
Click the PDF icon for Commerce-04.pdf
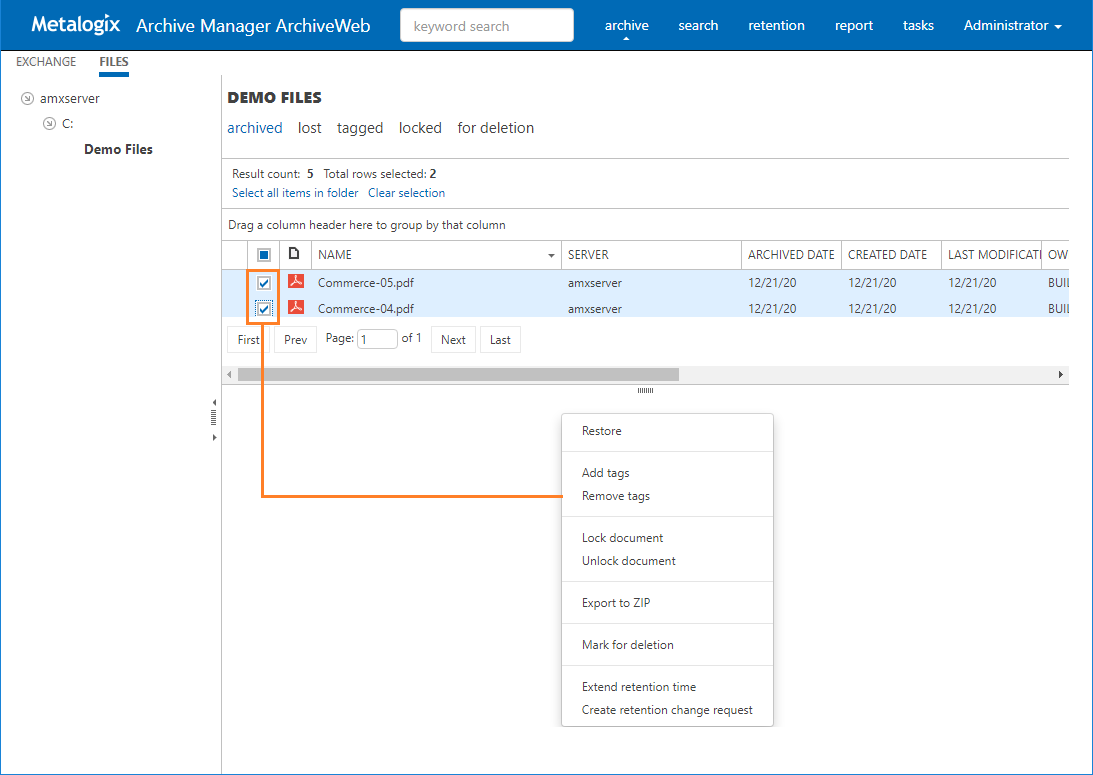pyautogui.click(x=295, y=308)
